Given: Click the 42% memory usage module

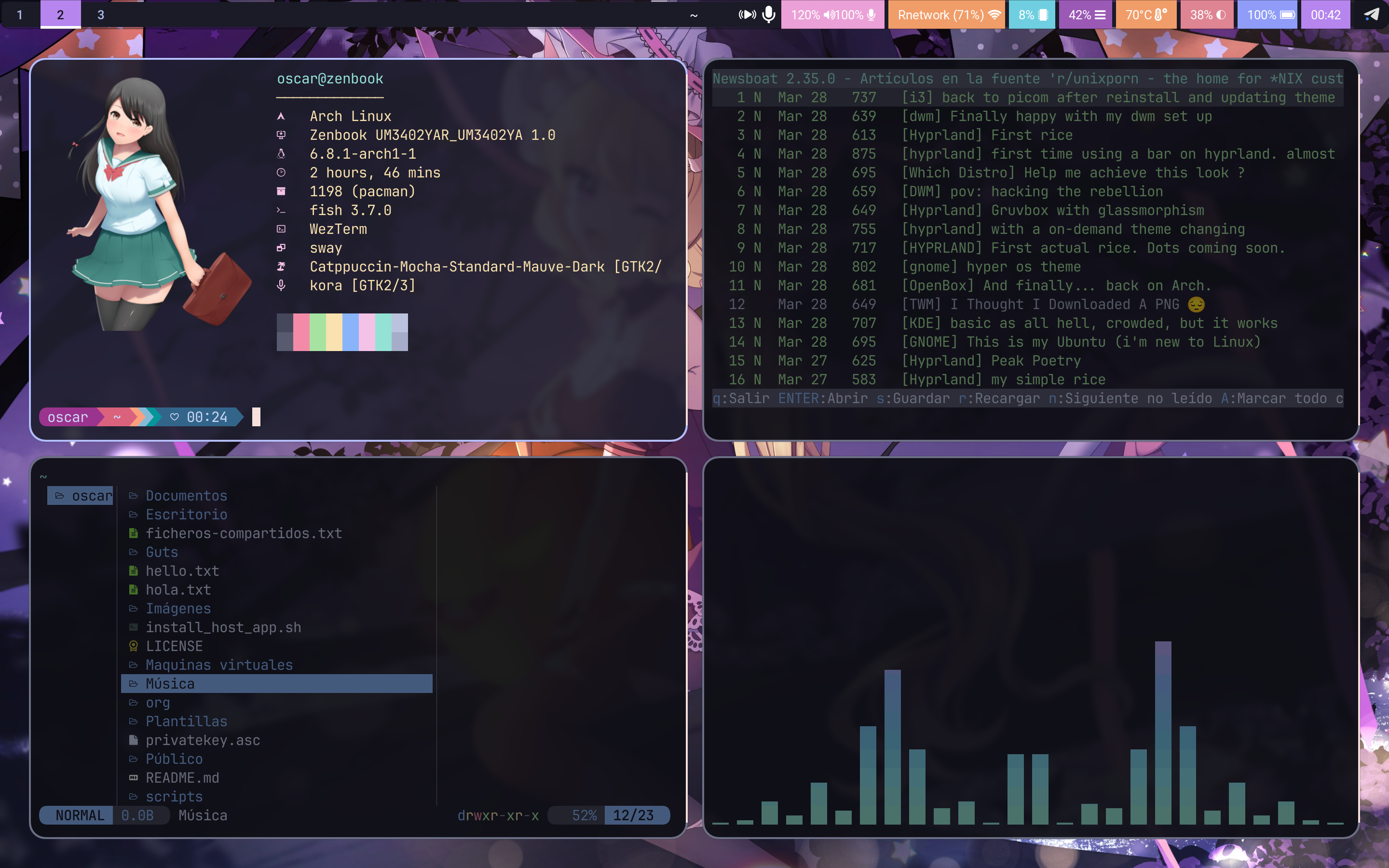Looking at the screenshot, I should [x=1086, y=14].
